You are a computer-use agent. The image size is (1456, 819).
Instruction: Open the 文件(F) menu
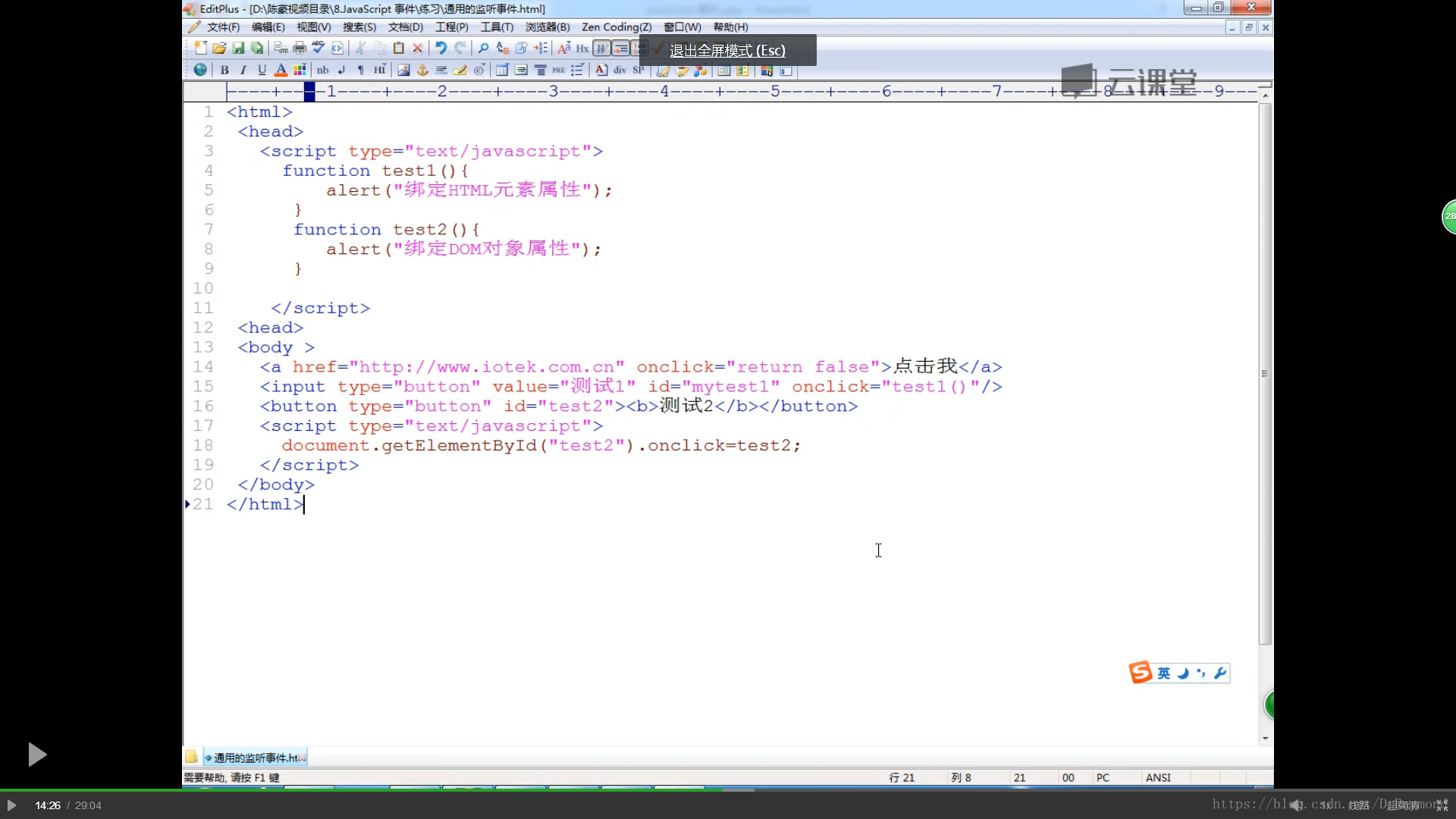tap(223, 27)
